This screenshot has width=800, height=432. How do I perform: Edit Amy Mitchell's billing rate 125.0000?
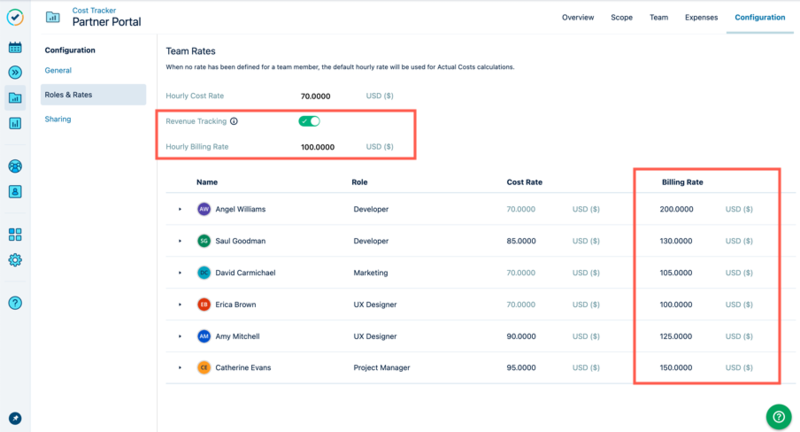[676, 336]
